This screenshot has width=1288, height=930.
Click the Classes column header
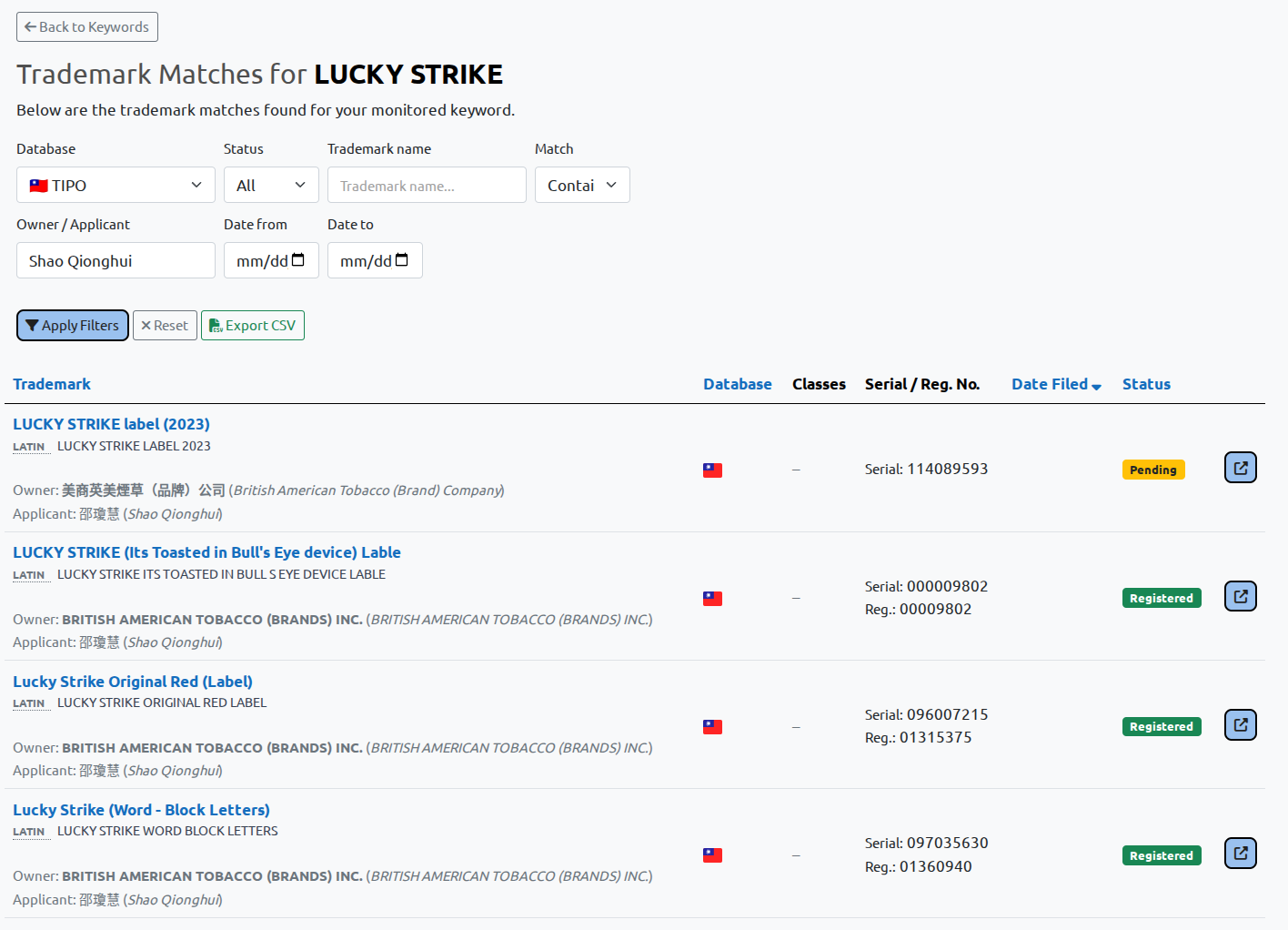coord(819,384)
